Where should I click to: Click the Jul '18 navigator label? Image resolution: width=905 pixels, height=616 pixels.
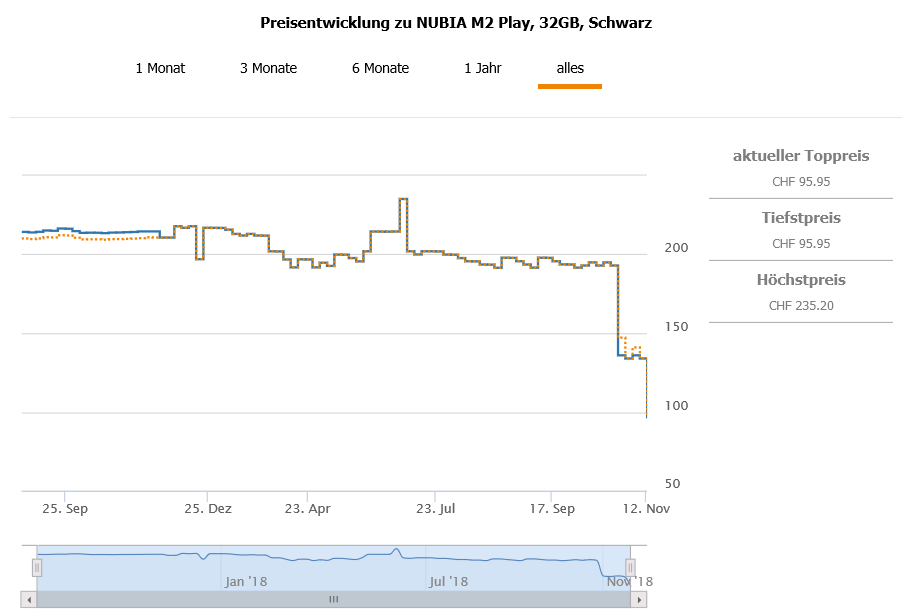(448, 581)
